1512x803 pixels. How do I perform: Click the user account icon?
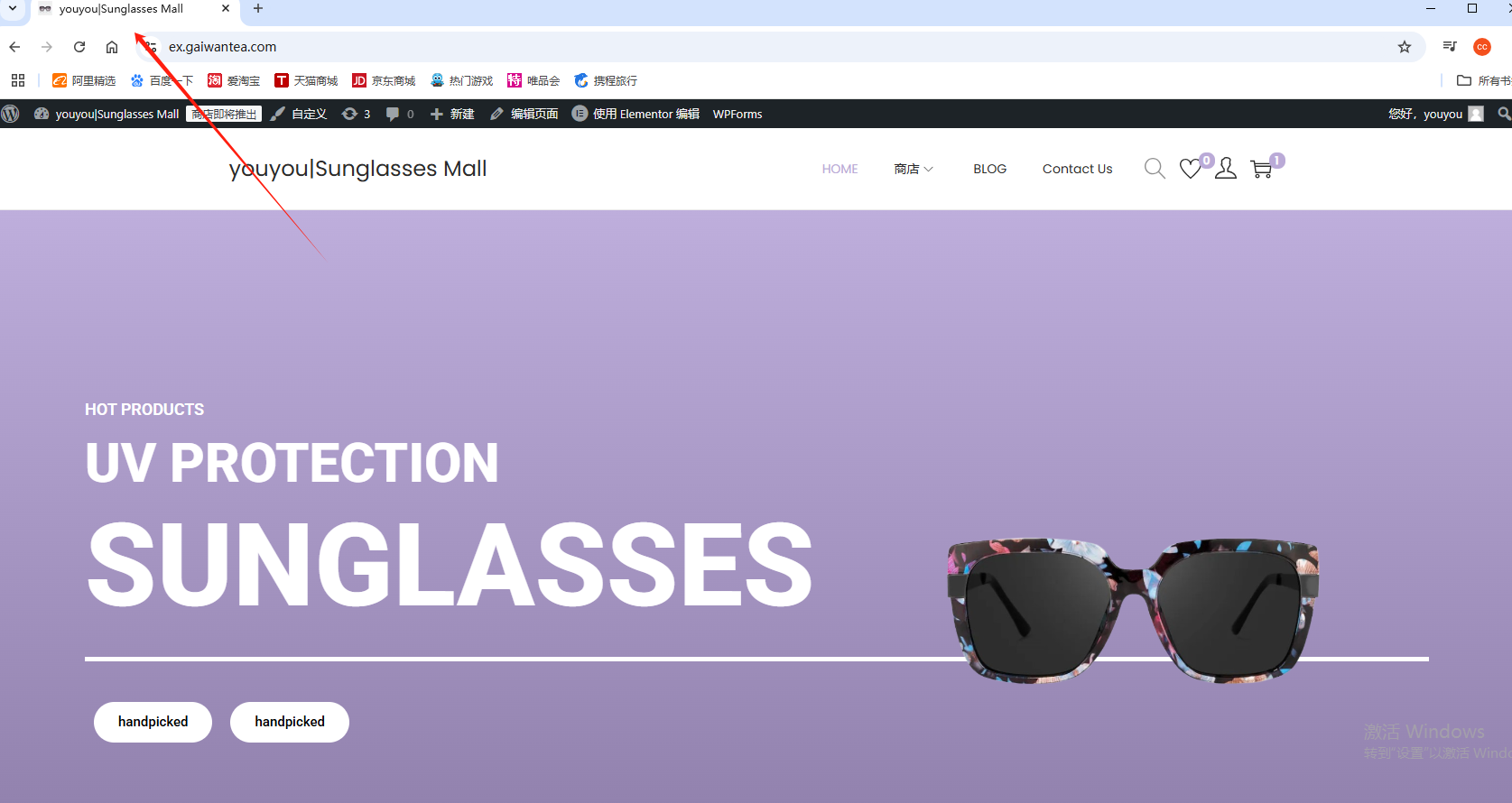coord(1226,169)
